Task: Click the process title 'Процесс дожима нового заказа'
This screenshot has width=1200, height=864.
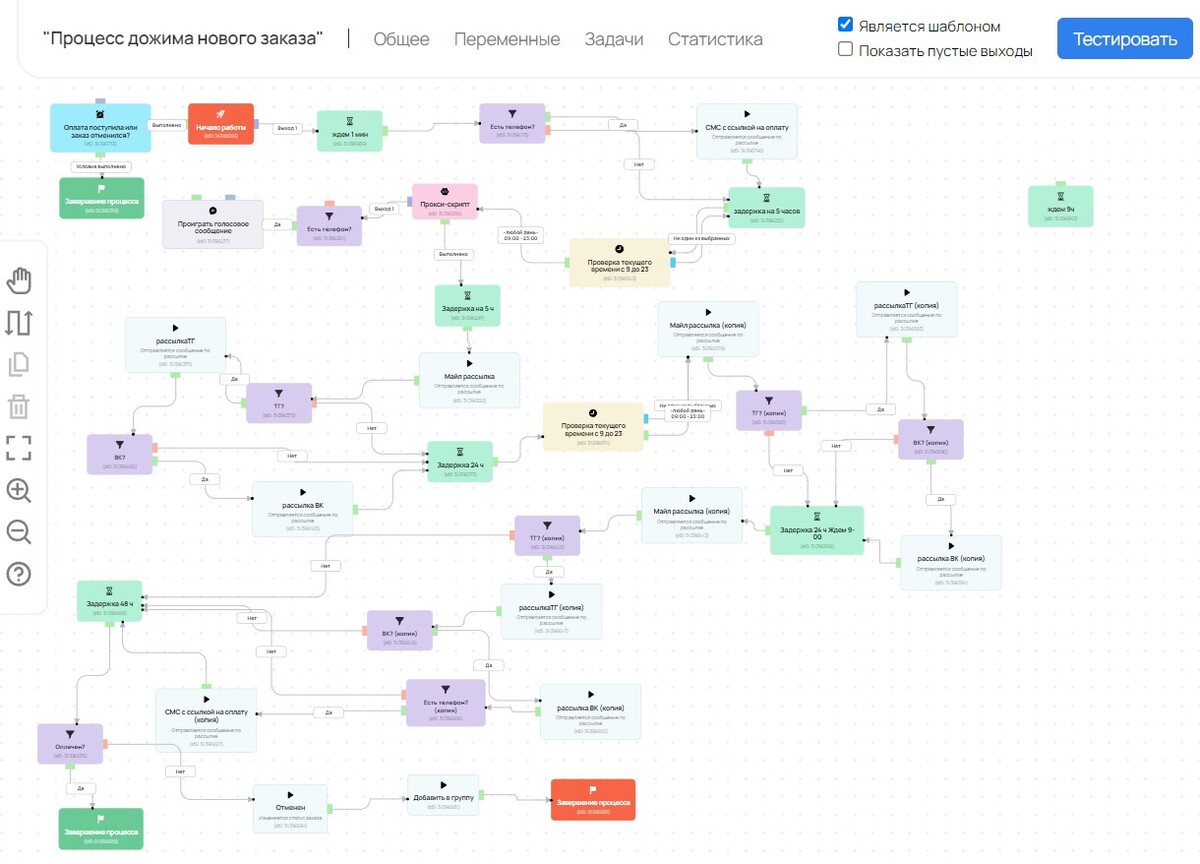Action: tap(183, 39)
